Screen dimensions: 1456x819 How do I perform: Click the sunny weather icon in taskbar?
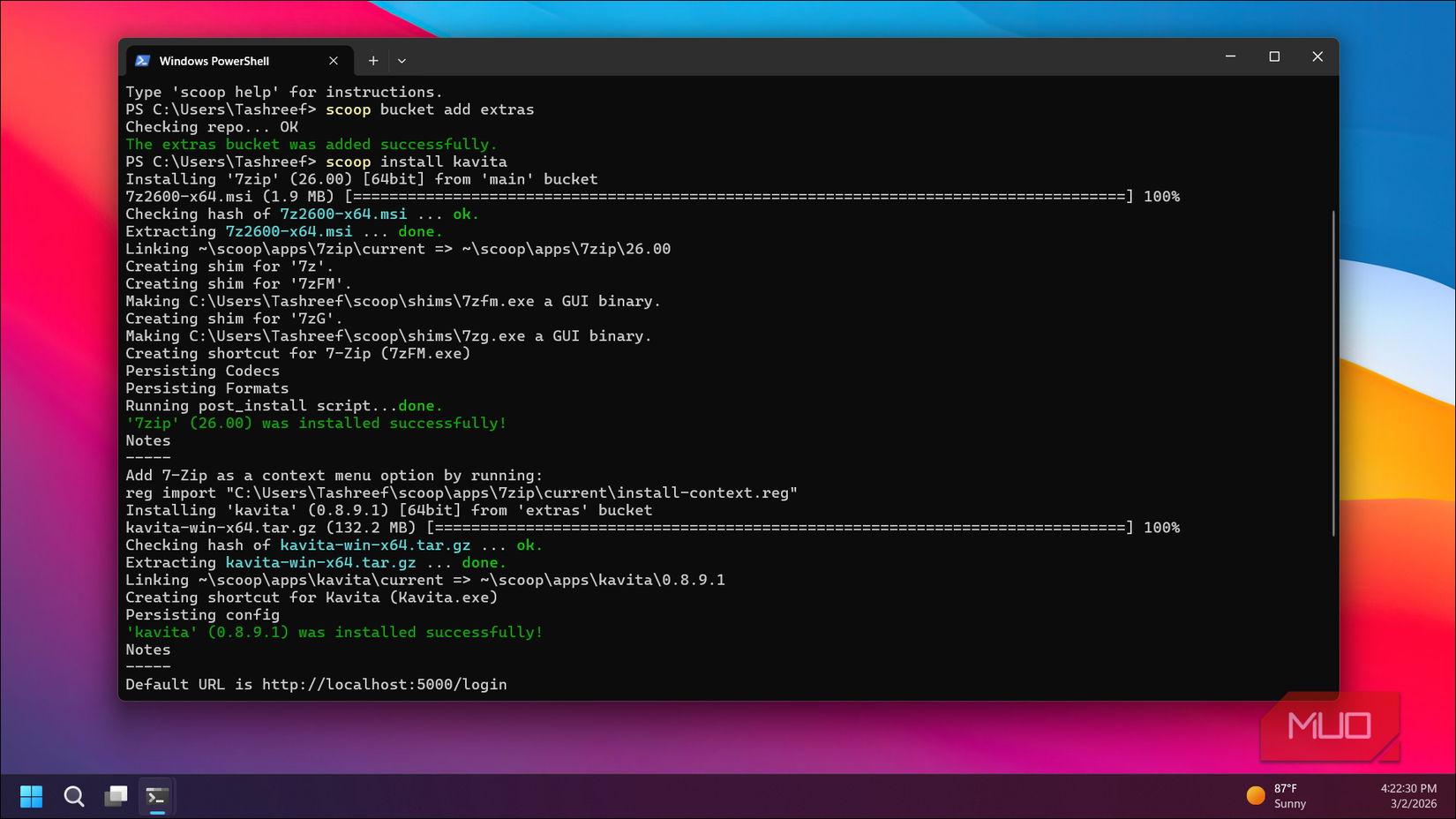(x=1256, y=795)
